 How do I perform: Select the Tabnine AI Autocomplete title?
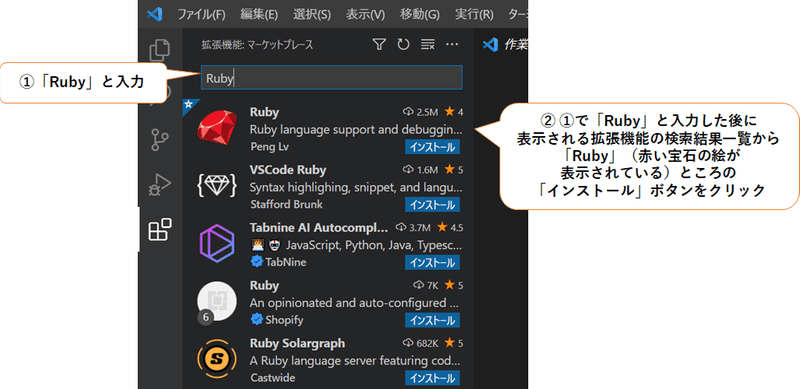click(x=319, y=227)
